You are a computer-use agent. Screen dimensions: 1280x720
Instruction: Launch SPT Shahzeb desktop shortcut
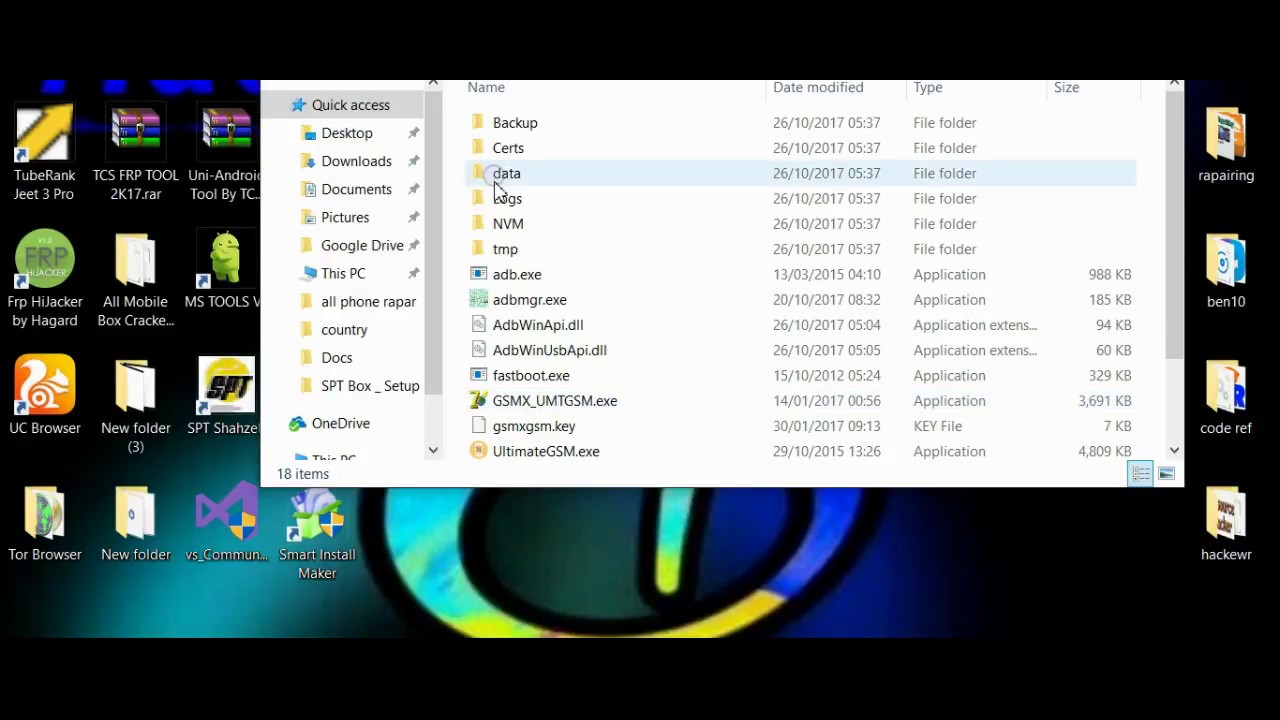[x=226, y=397]
